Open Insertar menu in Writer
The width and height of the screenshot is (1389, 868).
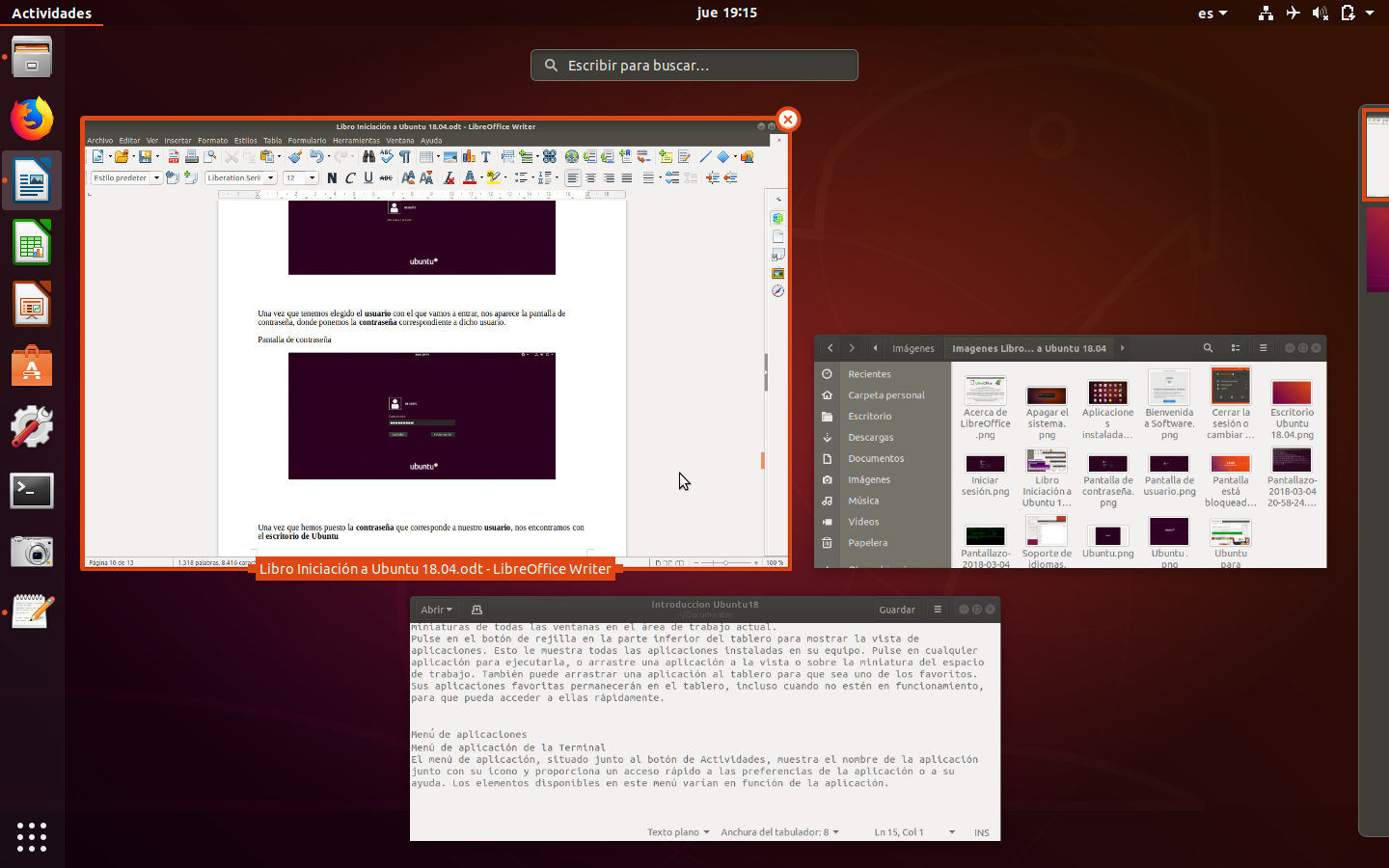coord(177,141)
